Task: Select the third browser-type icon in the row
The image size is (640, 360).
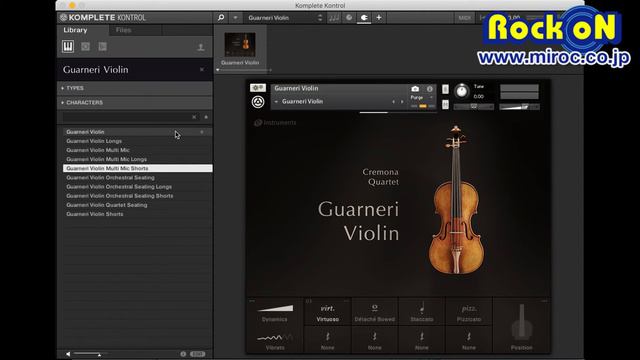Action: 102,47
